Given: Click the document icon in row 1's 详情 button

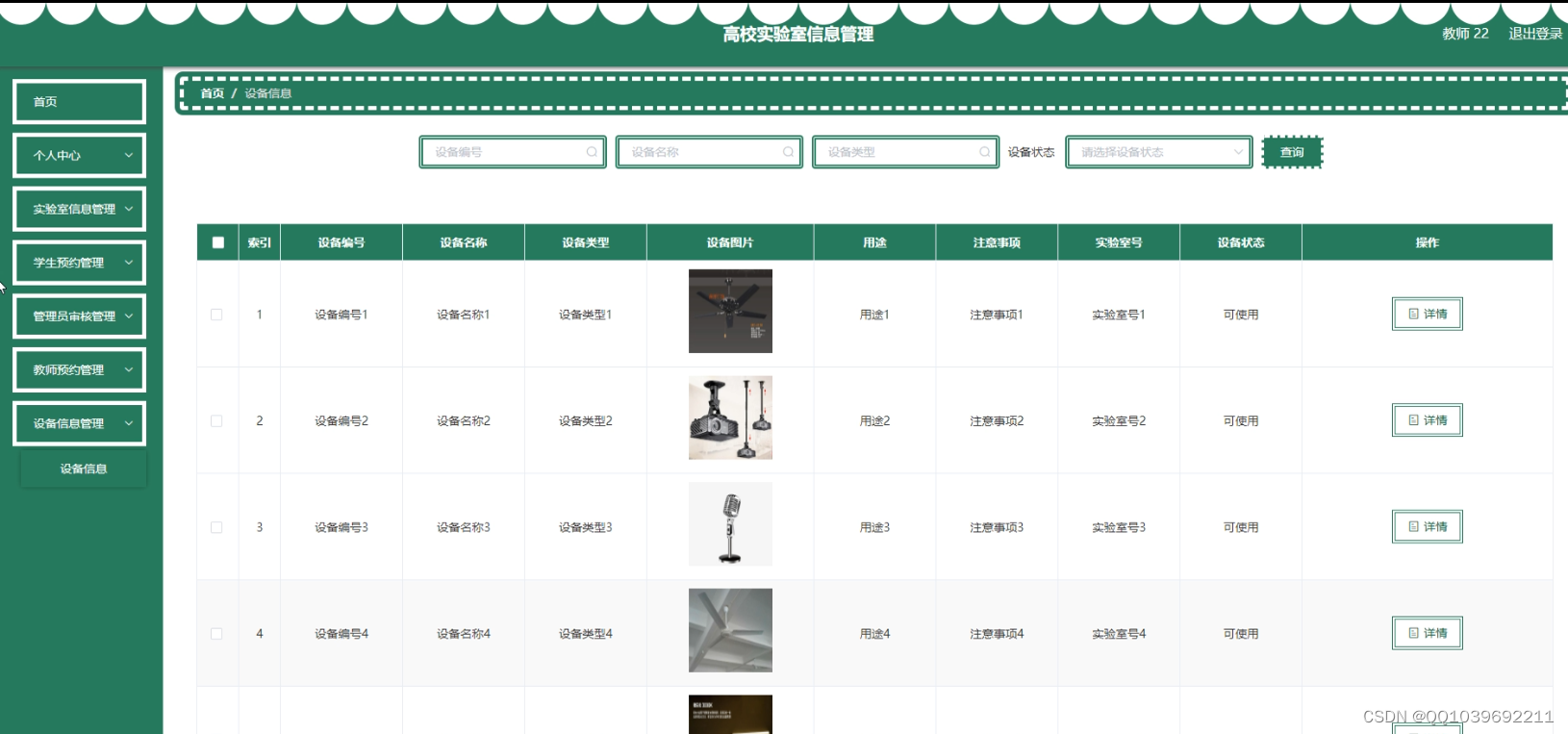Looking at the screenshot, I should click(1413, 314).
